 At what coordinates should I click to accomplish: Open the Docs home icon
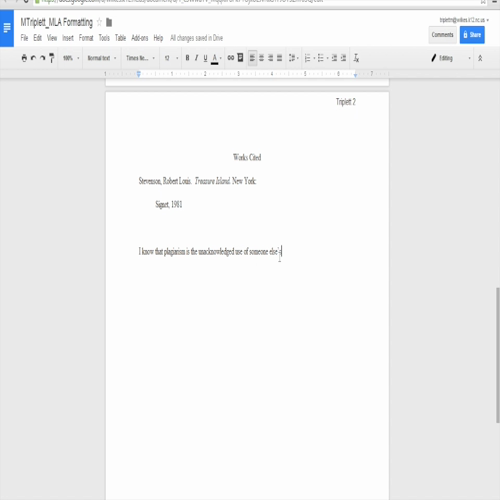coord(7,28)
